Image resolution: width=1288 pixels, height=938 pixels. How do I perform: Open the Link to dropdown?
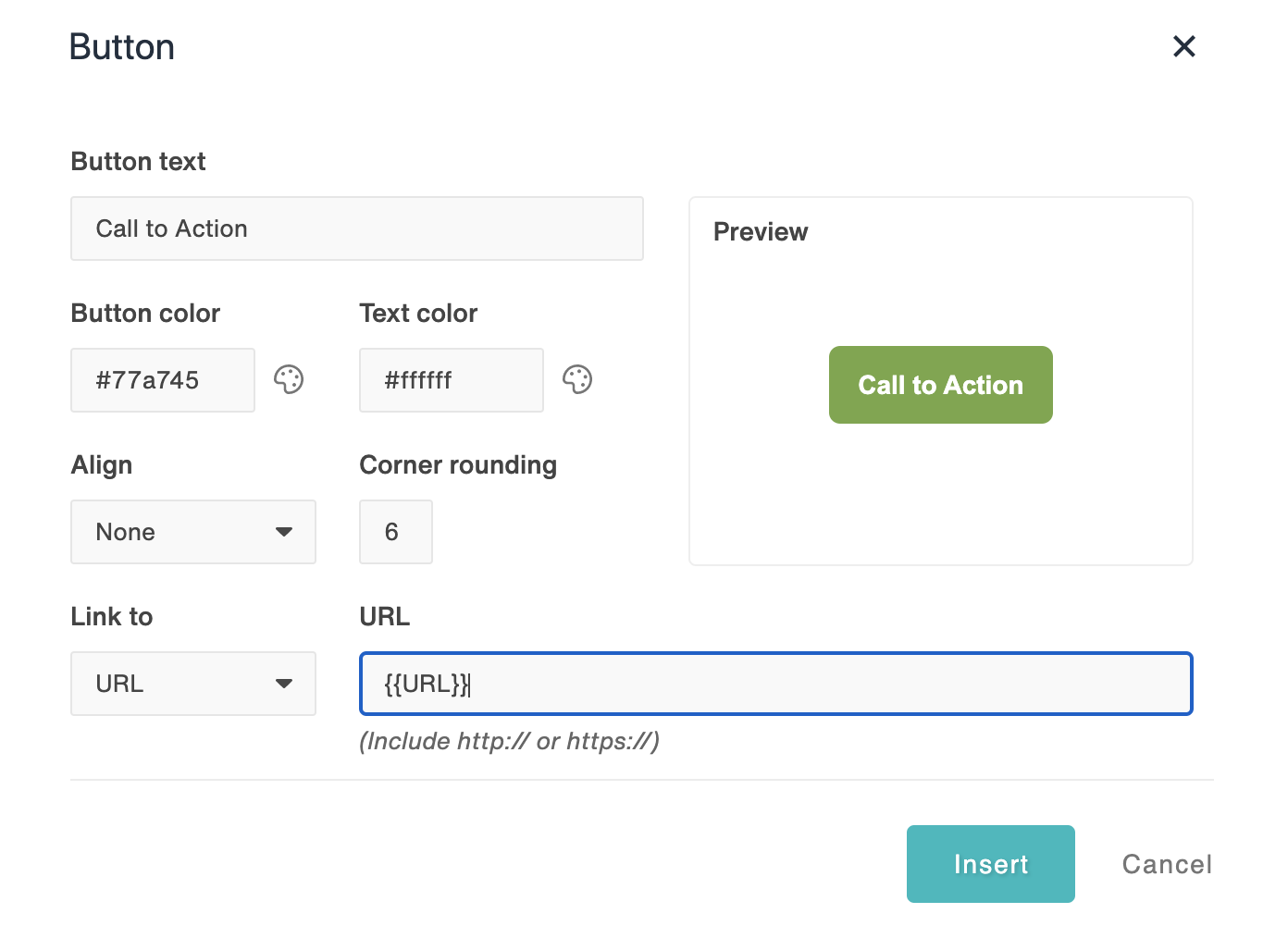tap(192, 684)
